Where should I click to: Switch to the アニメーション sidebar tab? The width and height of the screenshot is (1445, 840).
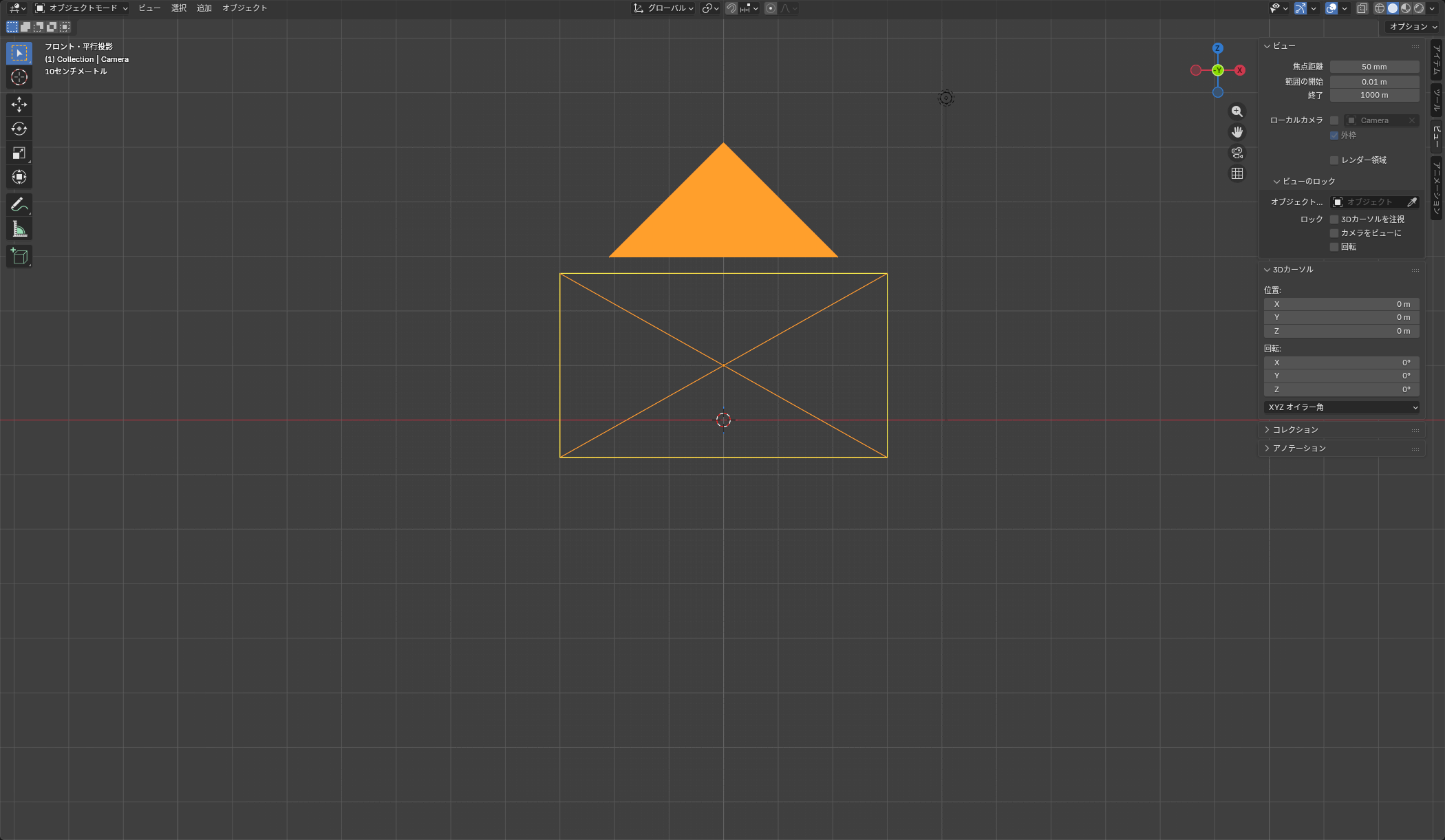(1437, 189)
